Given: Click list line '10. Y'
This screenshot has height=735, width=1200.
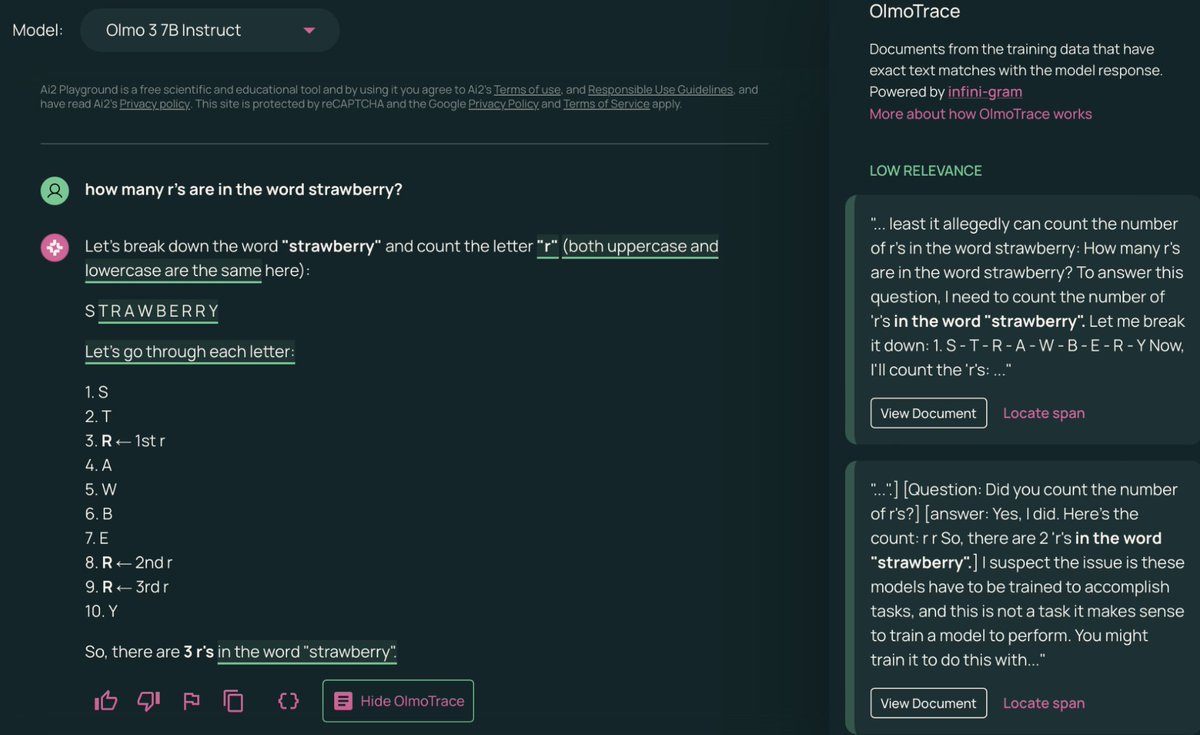Looking at the screenshot, I should tap(101, 611).
